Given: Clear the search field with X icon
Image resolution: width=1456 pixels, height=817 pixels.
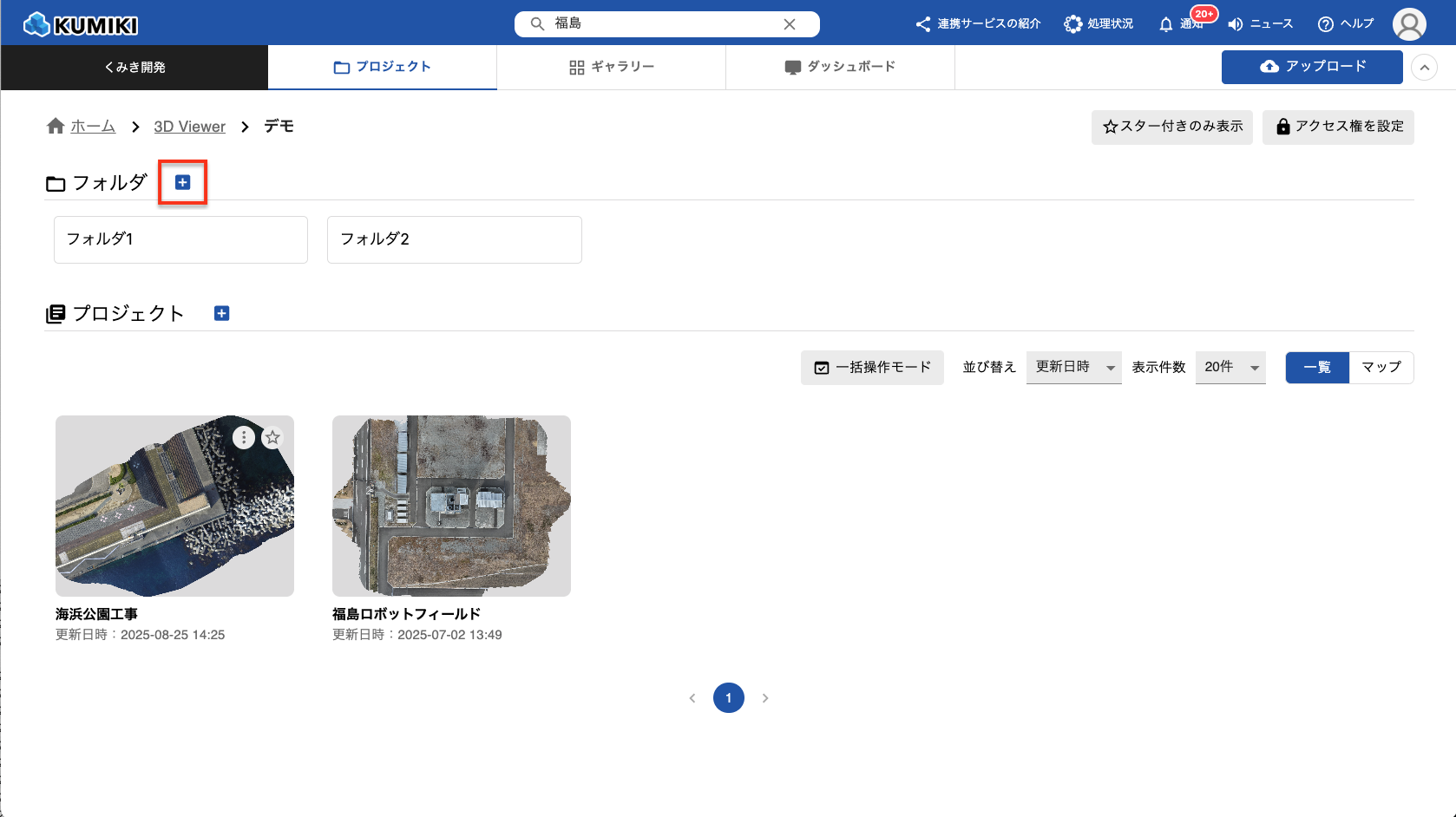Looking at the screenshot, I should pos(790,24).
